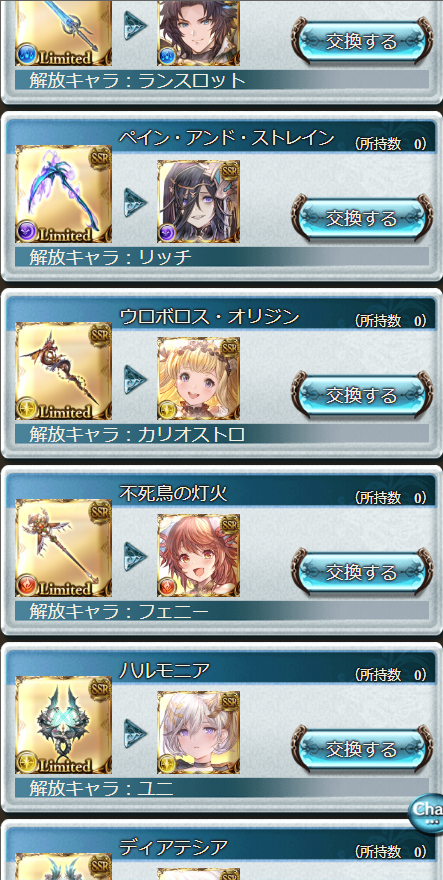Click the Limited sword weapon thumbnail for ランスロット
This screenshot has width=443, height=880.
pyautogui.click(x=63, y=33)
